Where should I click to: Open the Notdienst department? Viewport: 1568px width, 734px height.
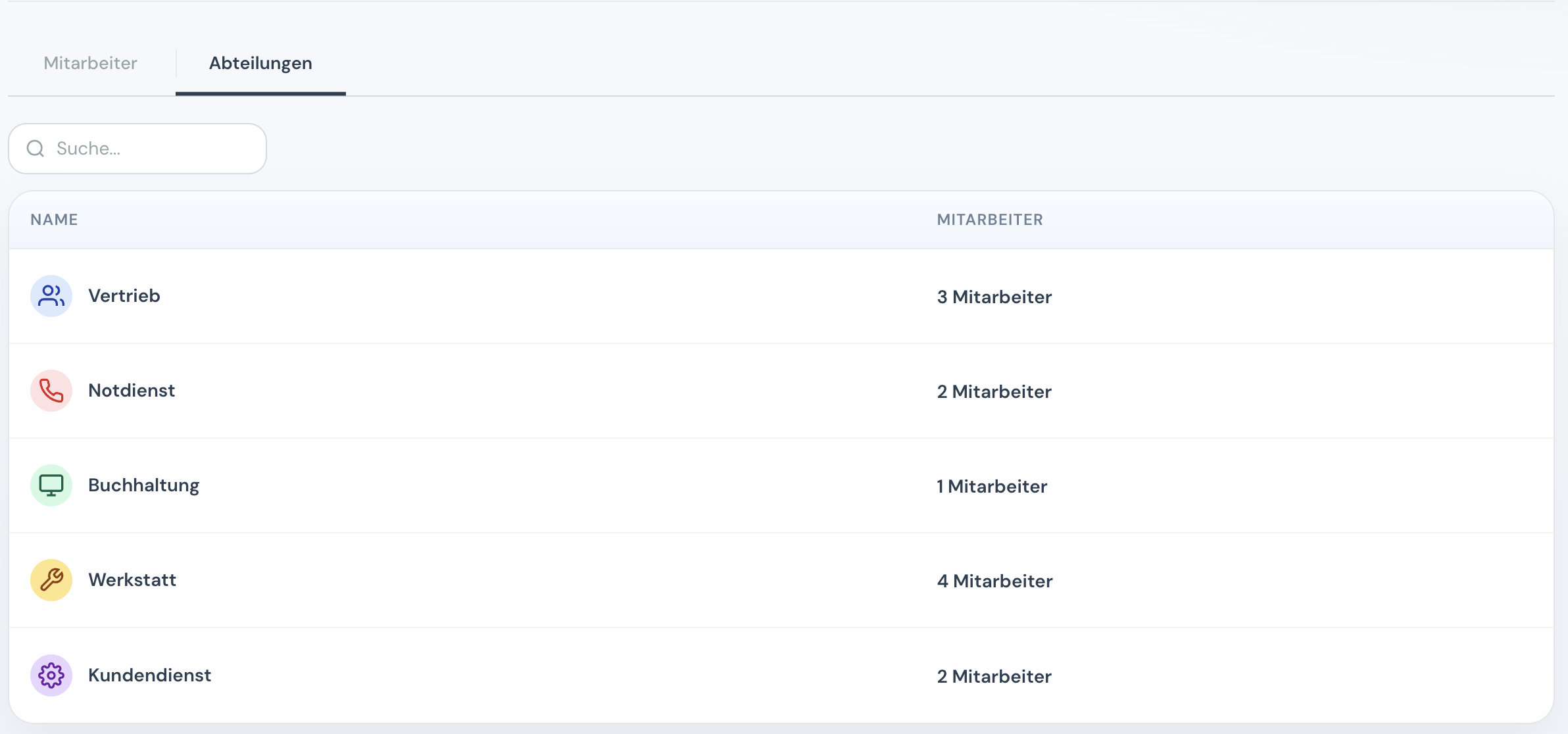(132, 391)
